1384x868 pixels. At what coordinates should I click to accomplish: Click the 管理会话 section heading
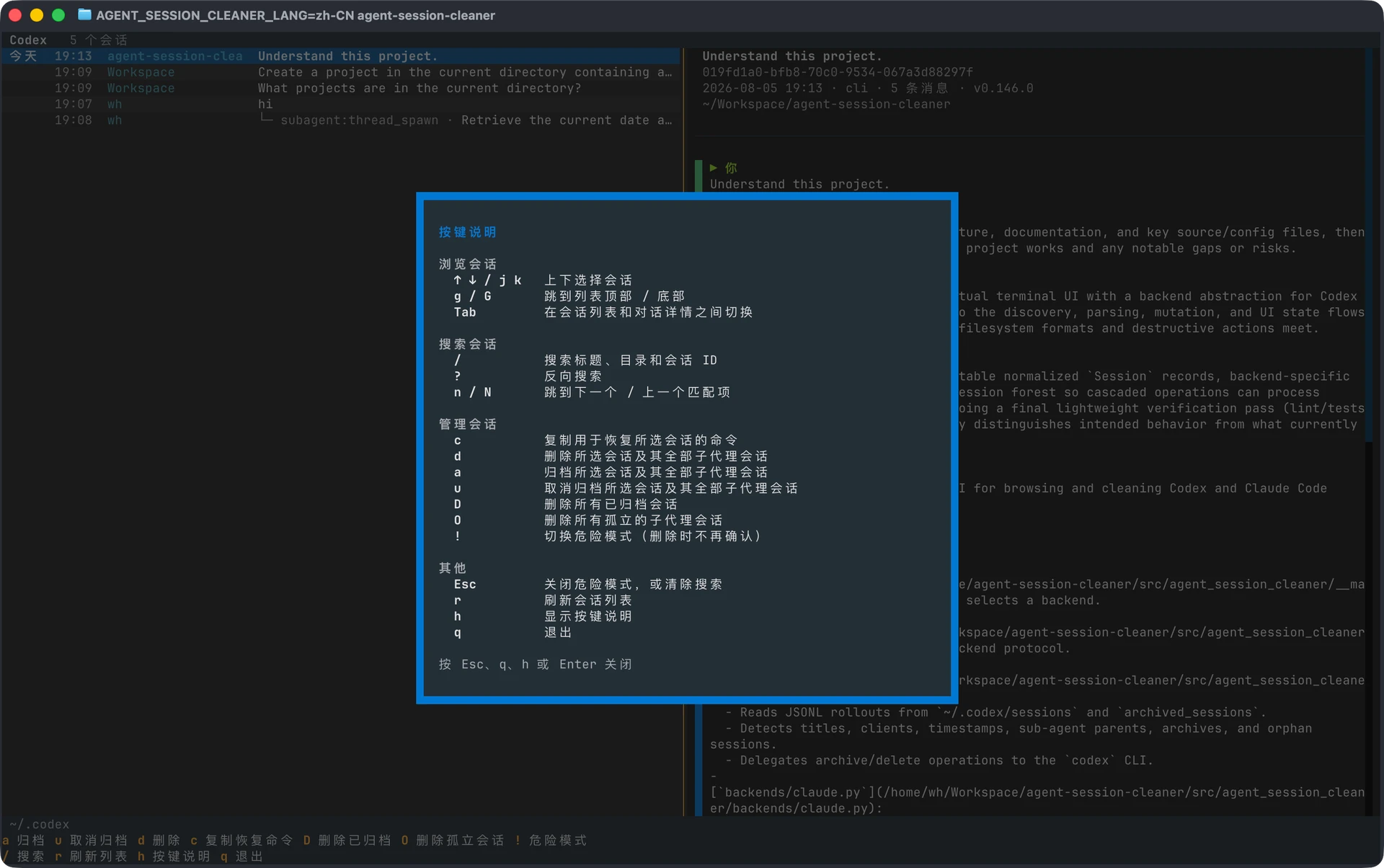coord(468,424)
